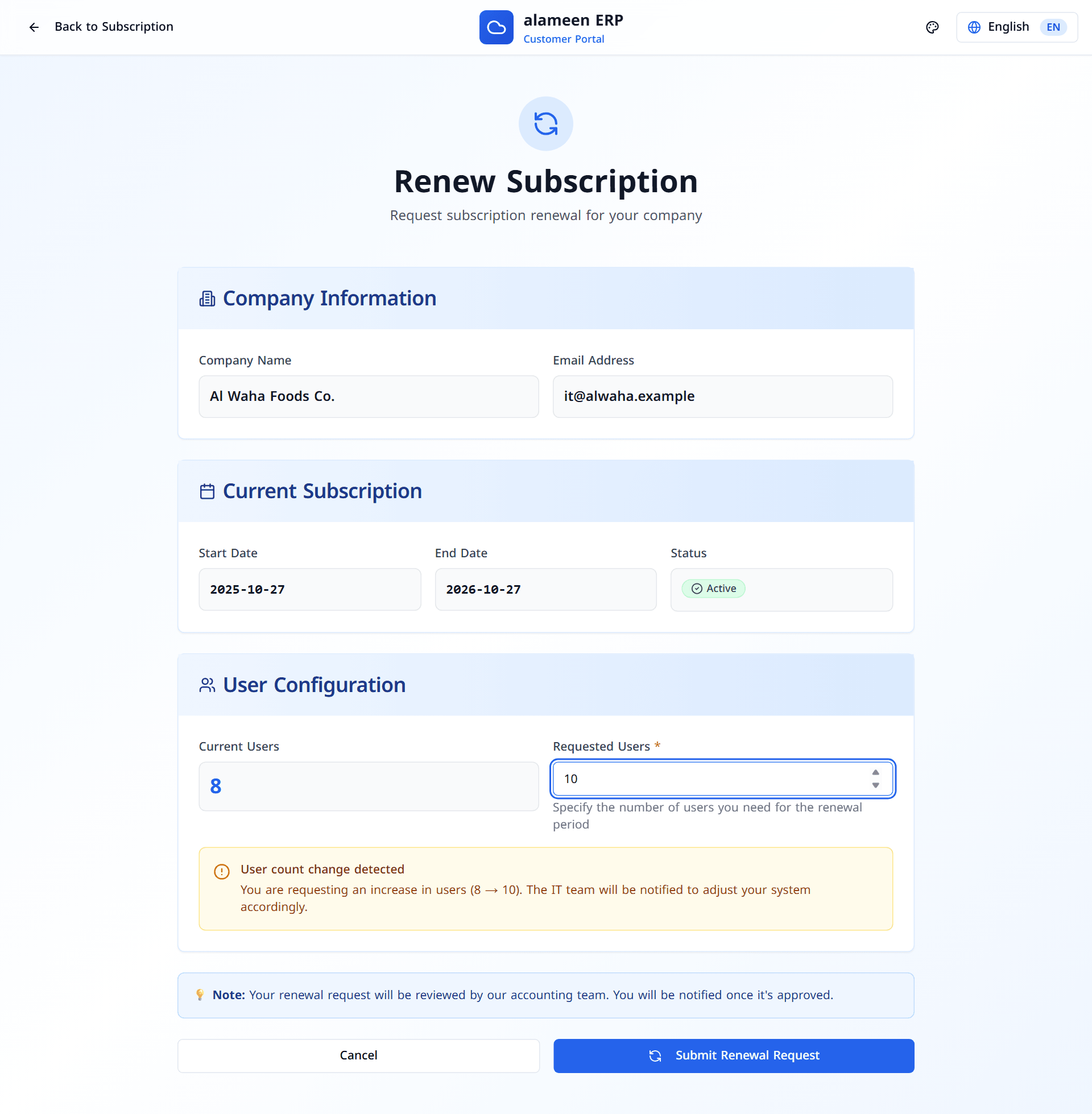The width and height of the screenshot is (1092, 1114).
Task: Select the Email Address field
Action: pyautogui.click(x=723, y=396)
